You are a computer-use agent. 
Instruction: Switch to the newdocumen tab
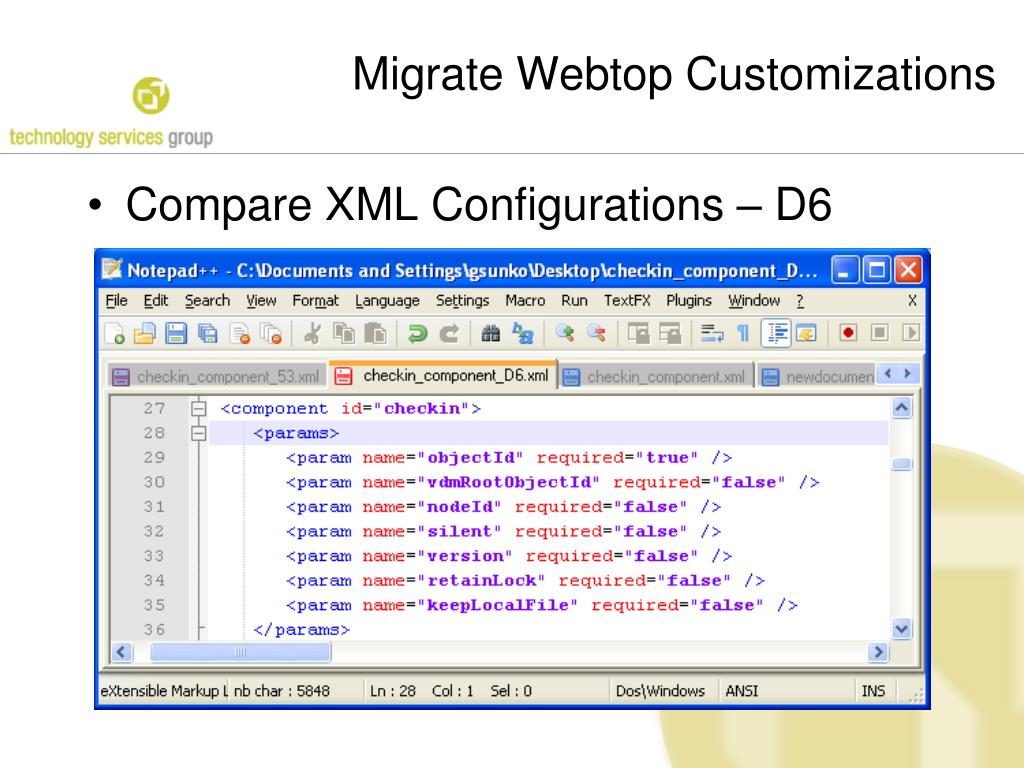click(816, 377)
